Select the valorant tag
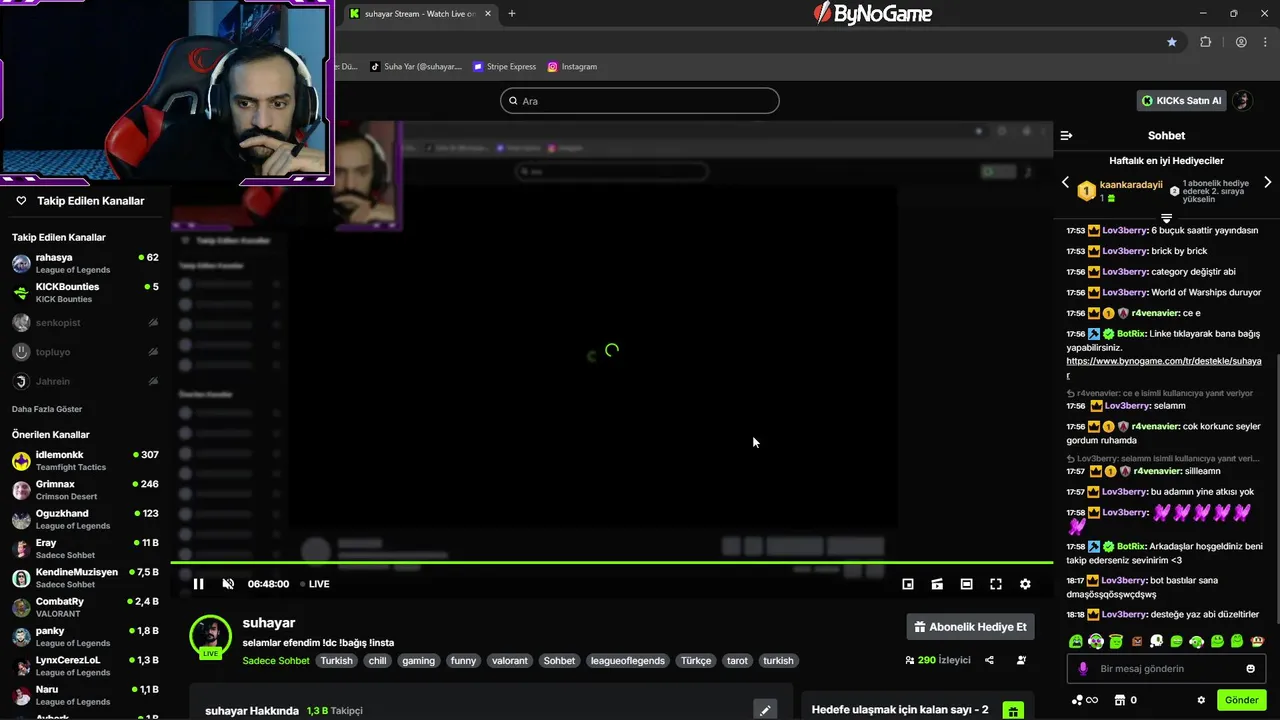The width and height of the screenshot is (1280, 720). [x=509, y=661]
